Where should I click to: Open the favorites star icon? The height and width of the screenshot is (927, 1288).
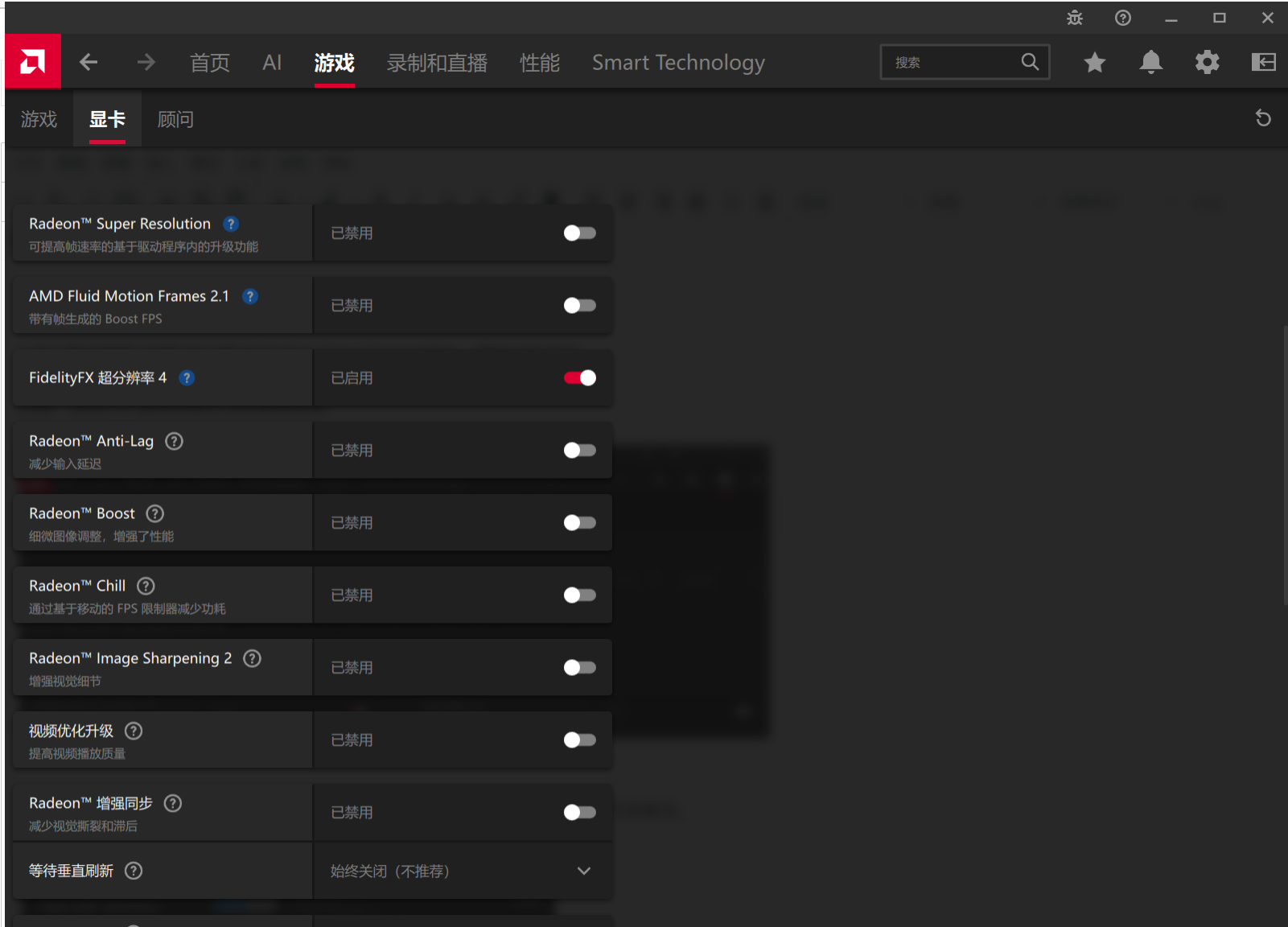point(1094,62)
